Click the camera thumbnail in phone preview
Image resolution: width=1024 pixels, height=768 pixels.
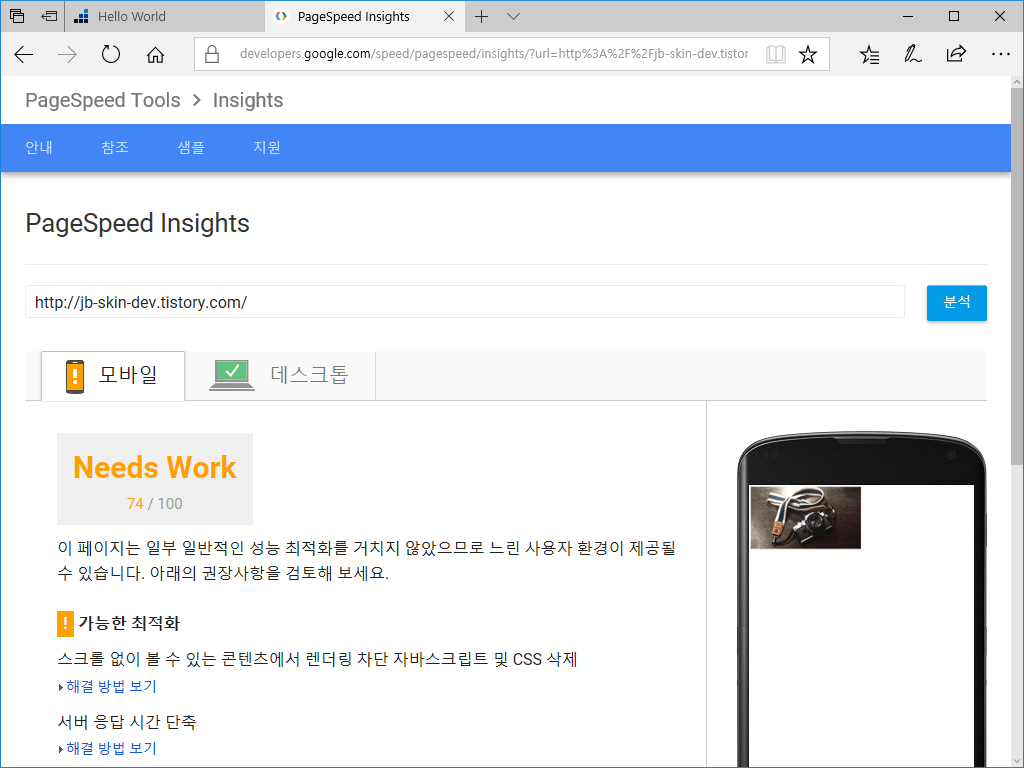pyautogui.click(x=805, y=517)
